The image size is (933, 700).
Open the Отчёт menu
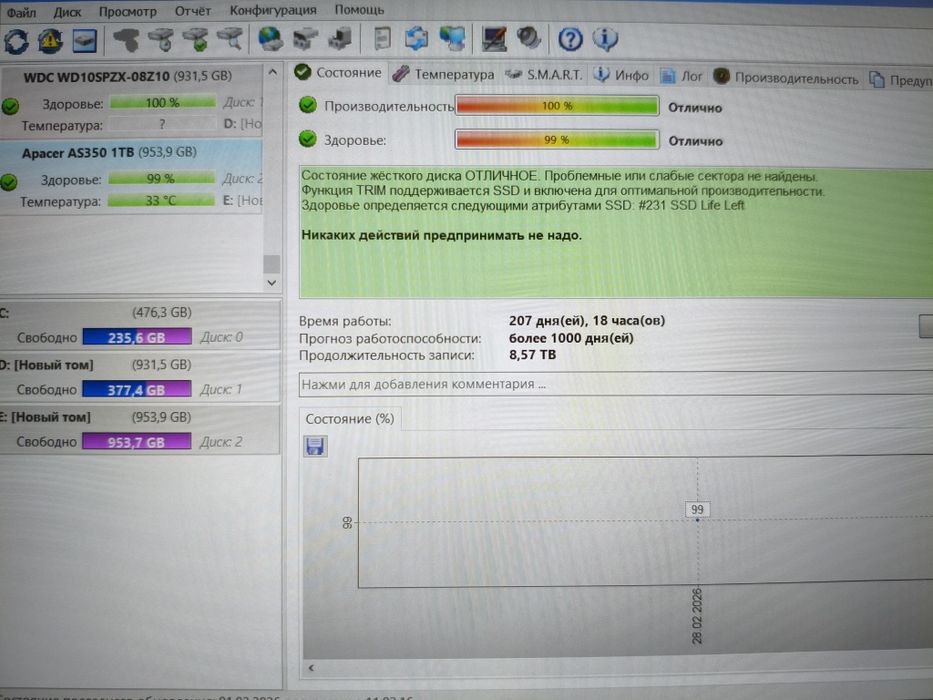point(193,11)
